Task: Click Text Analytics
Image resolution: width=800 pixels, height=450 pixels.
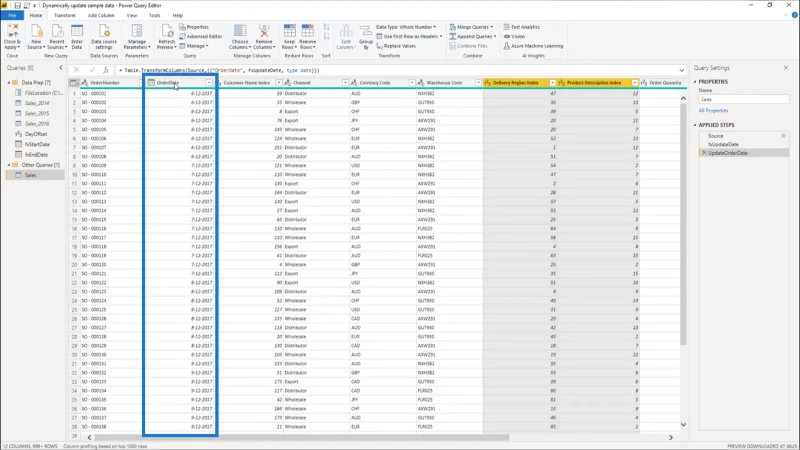Action: point(521,27)
